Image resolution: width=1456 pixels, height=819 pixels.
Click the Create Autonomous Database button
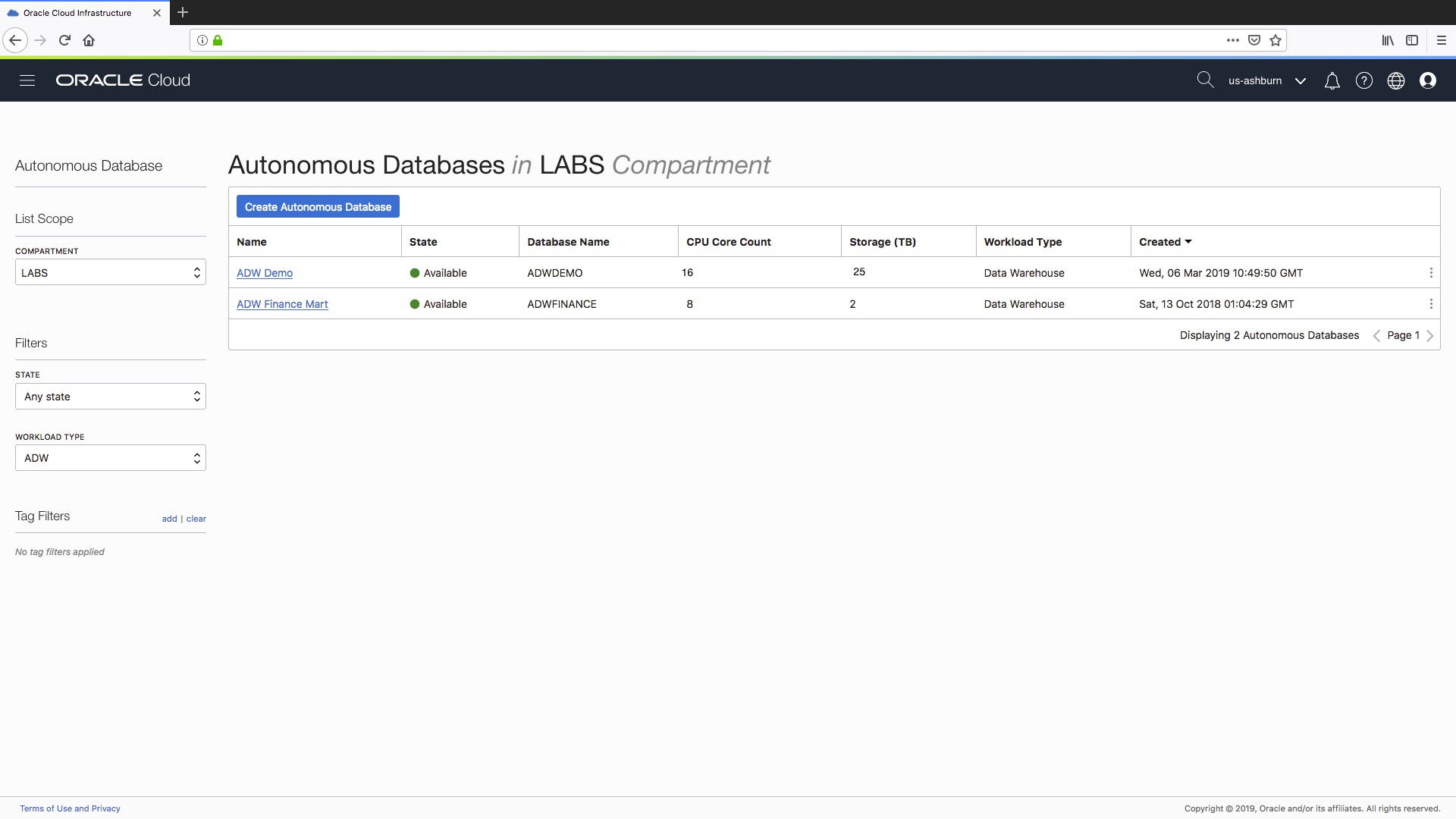point(318,206)
